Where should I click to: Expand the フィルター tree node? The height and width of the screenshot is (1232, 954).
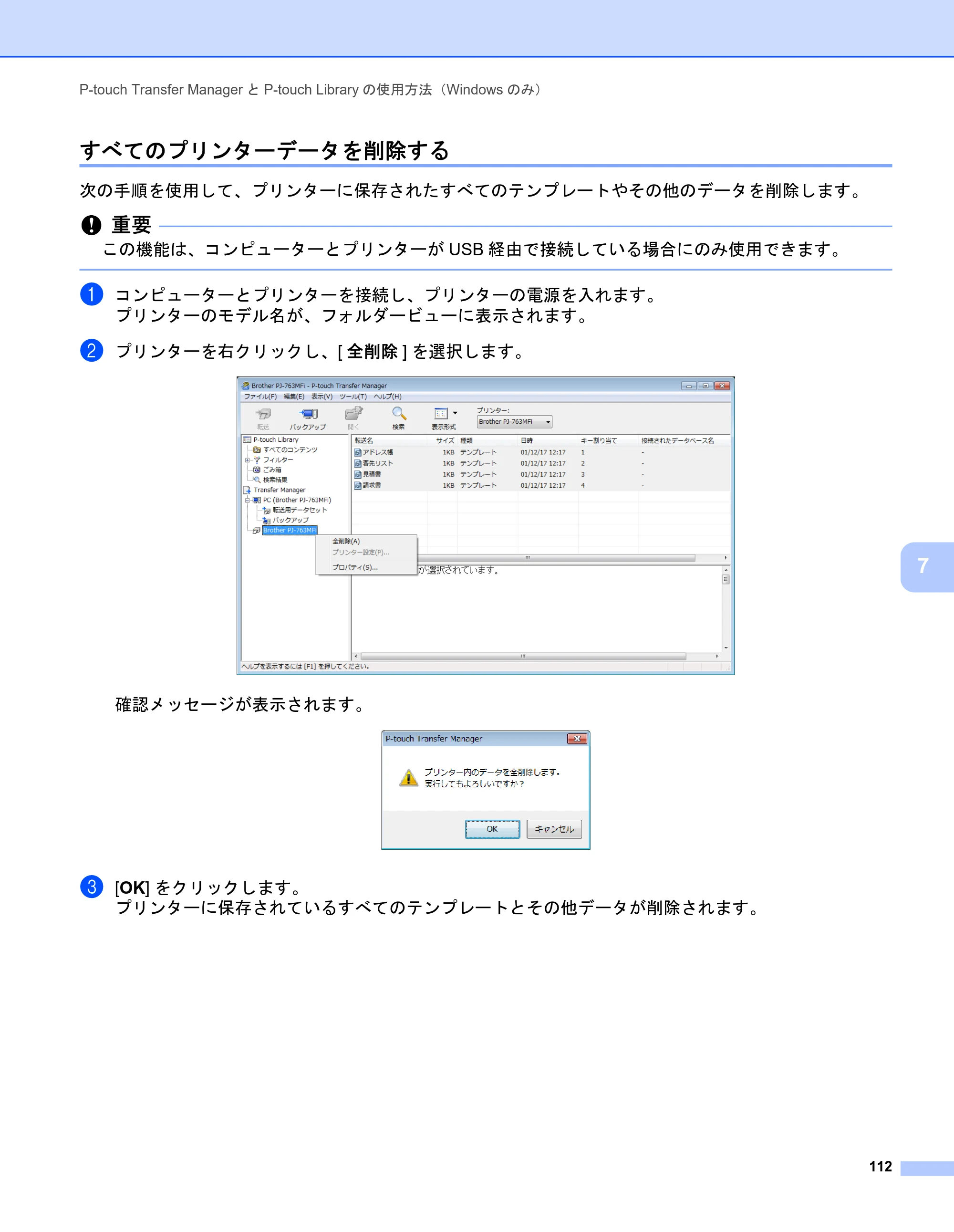(x=247, y=460)
